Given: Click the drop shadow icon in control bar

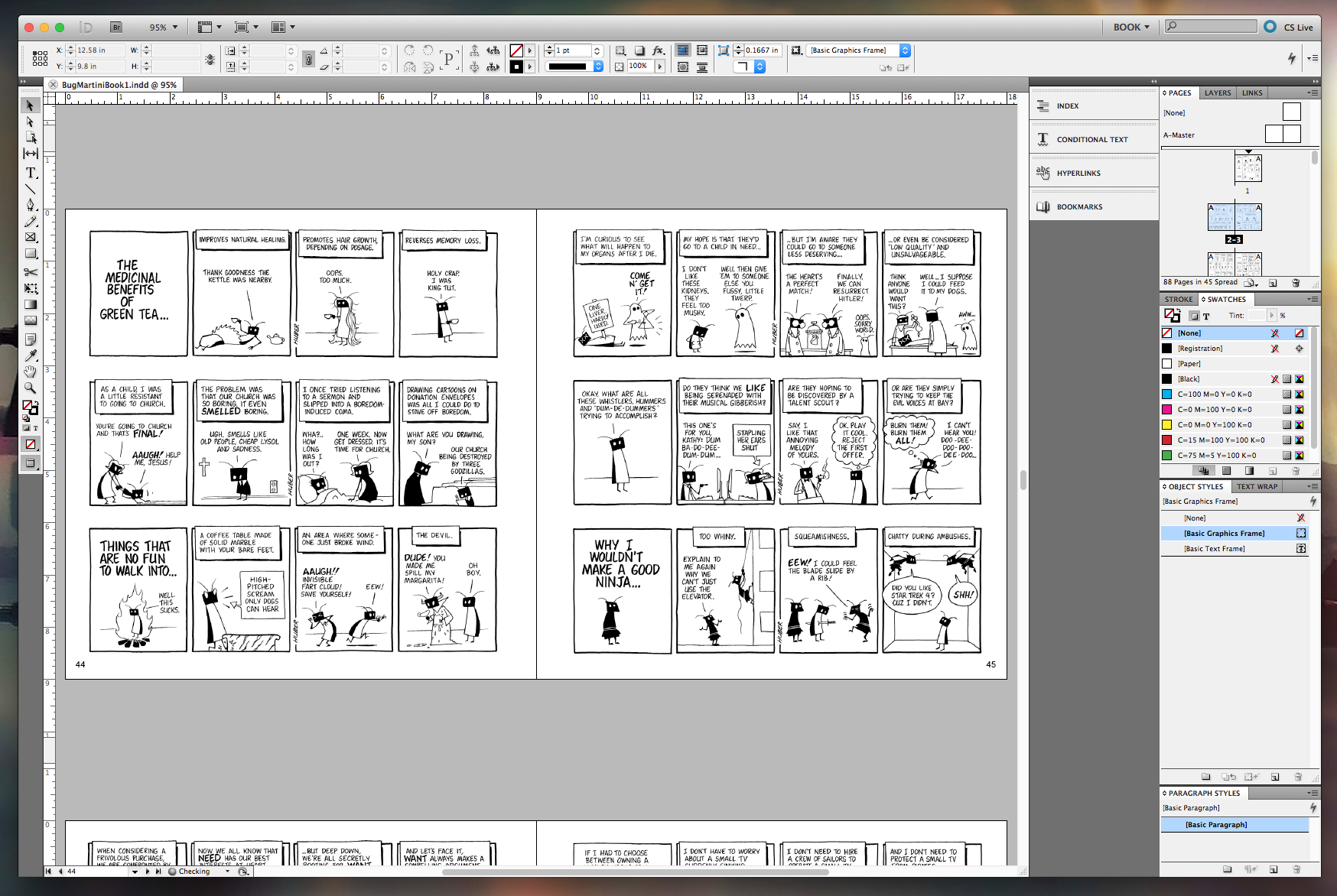Looking at the screenshot, I should pyautogui.click(x=639, y=50).
